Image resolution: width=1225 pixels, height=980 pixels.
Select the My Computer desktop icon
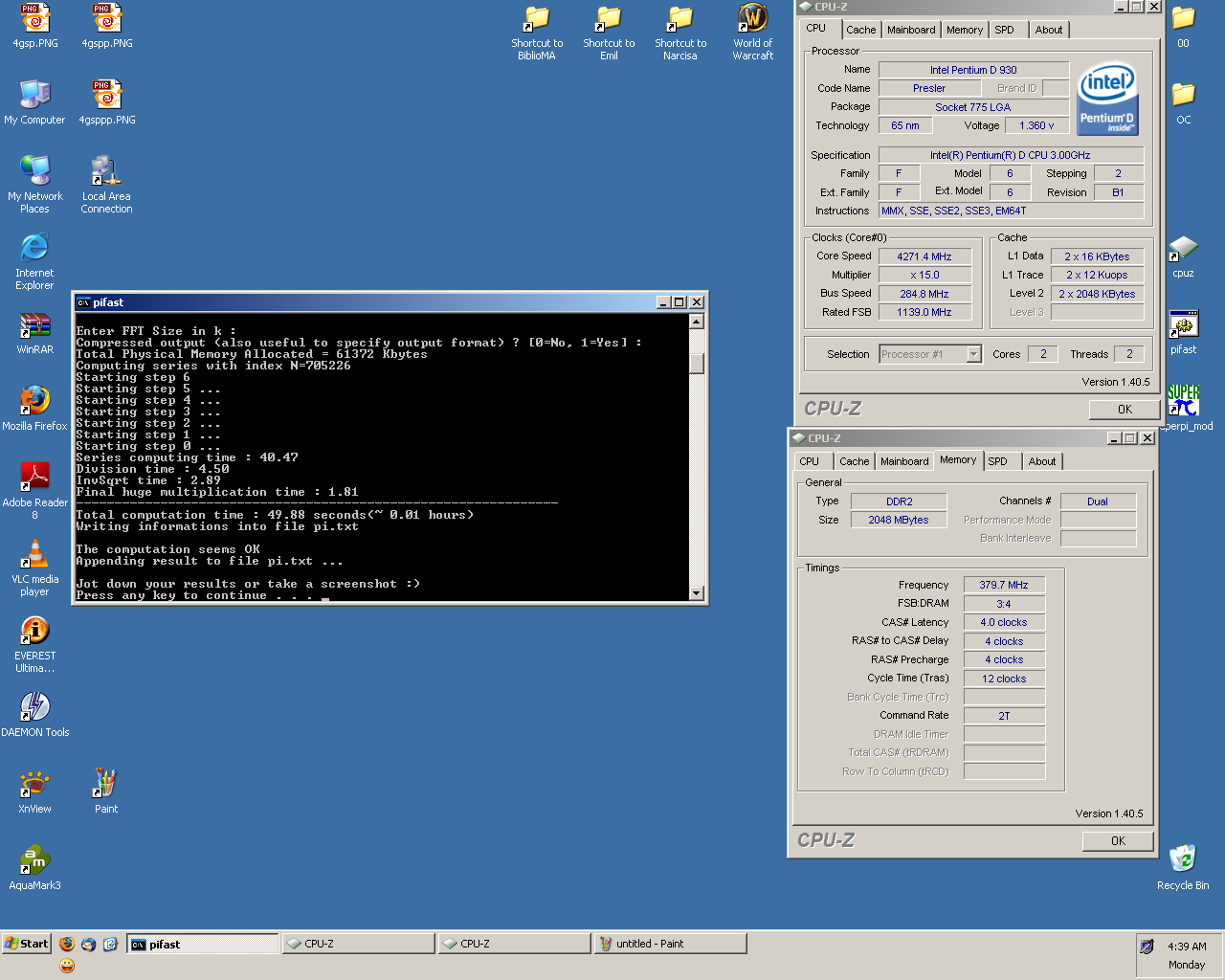point(34,102)
